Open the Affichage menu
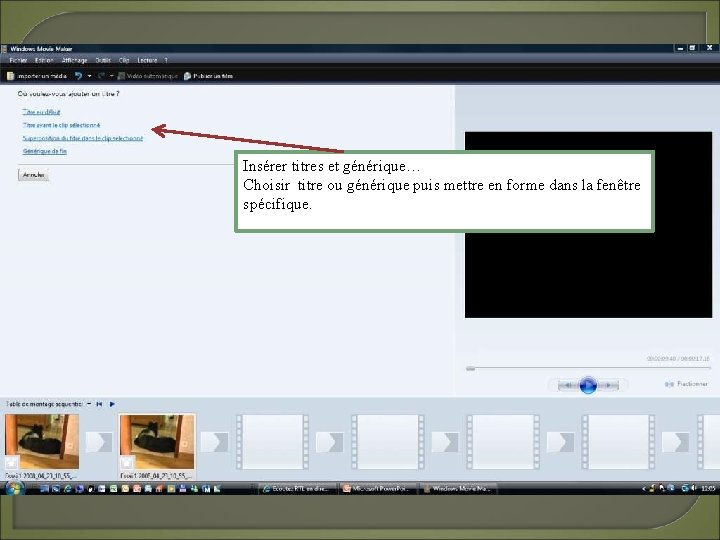This screenshot has height=540, width=720. click(x=74, y=60)
